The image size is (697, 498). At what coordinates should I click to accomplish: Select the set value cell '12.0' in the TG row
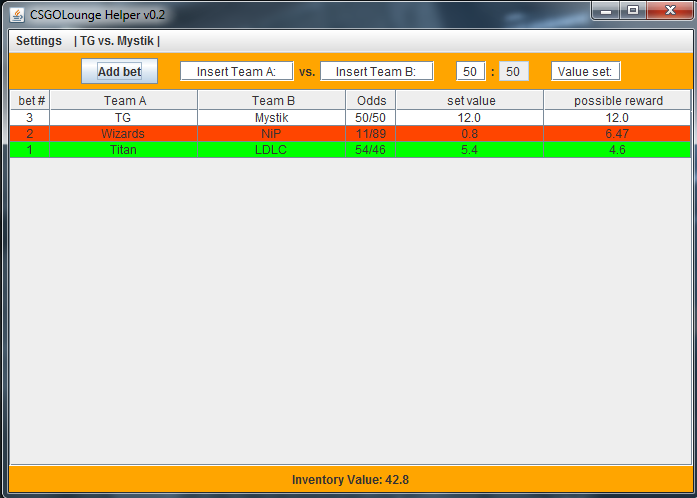(x=469, y=118)
